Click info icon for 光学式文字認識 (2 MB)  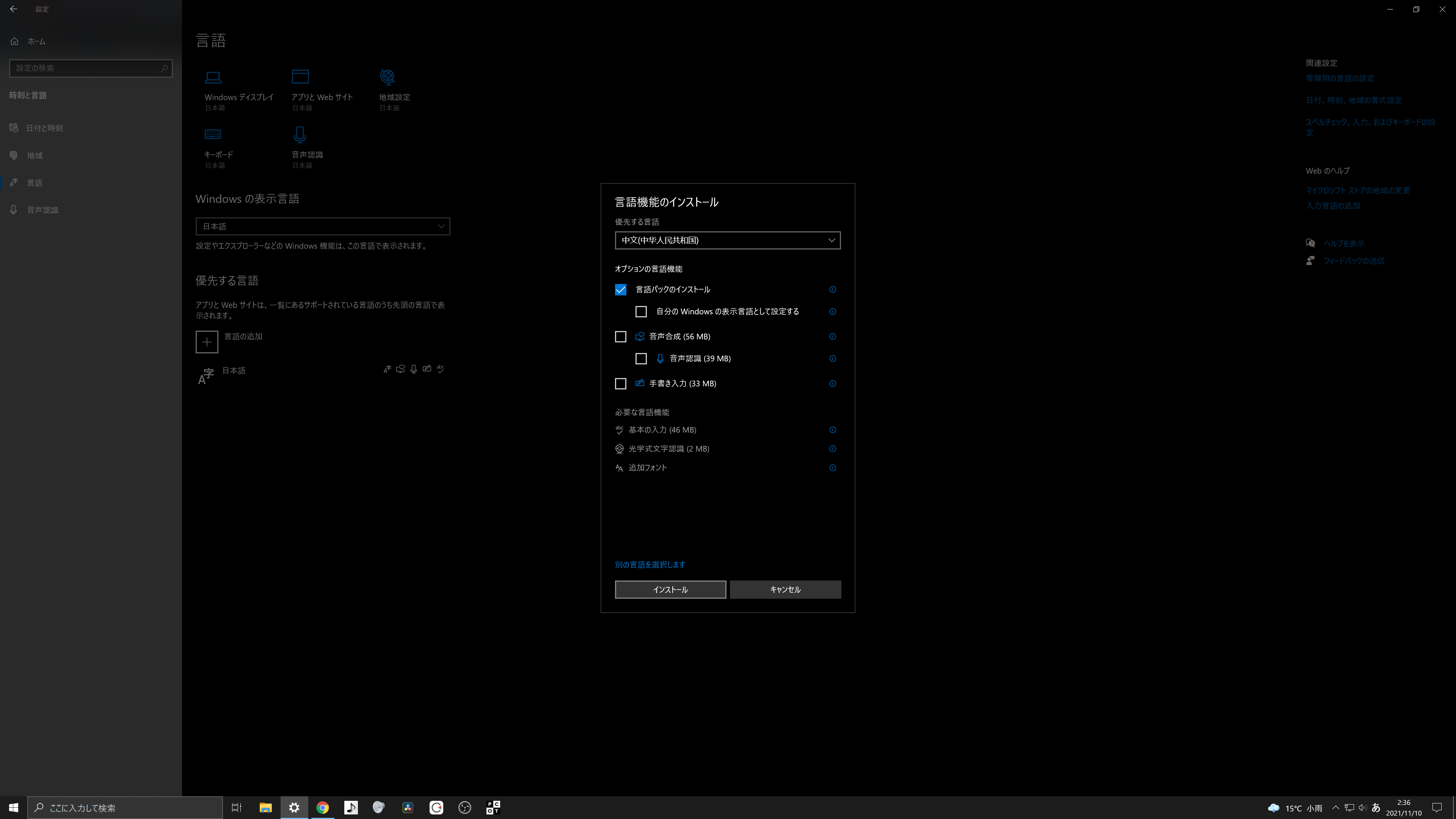[833, 449]
